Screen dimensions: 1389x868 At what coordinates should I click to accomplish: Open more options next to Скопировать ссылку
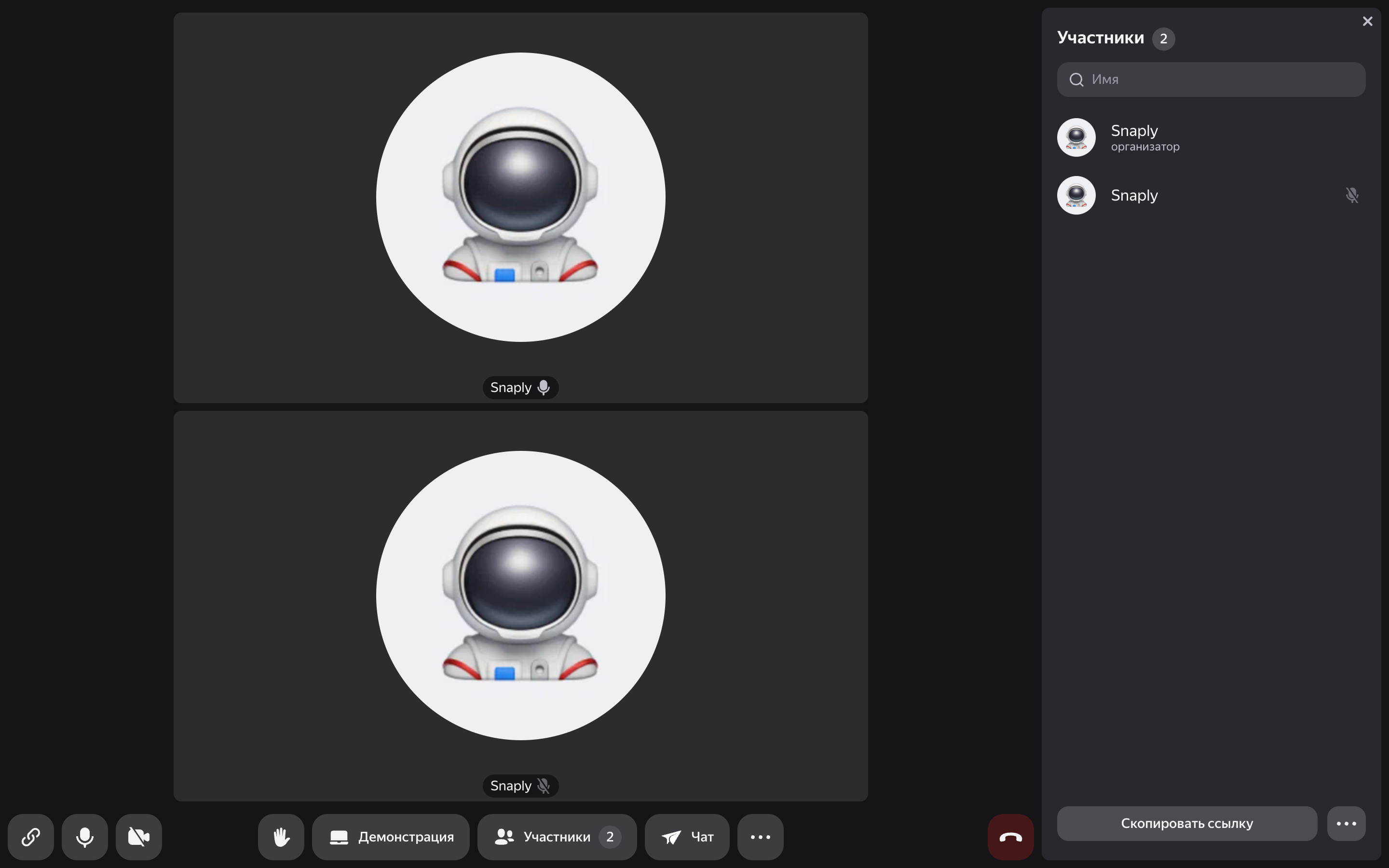[1346, 823]
